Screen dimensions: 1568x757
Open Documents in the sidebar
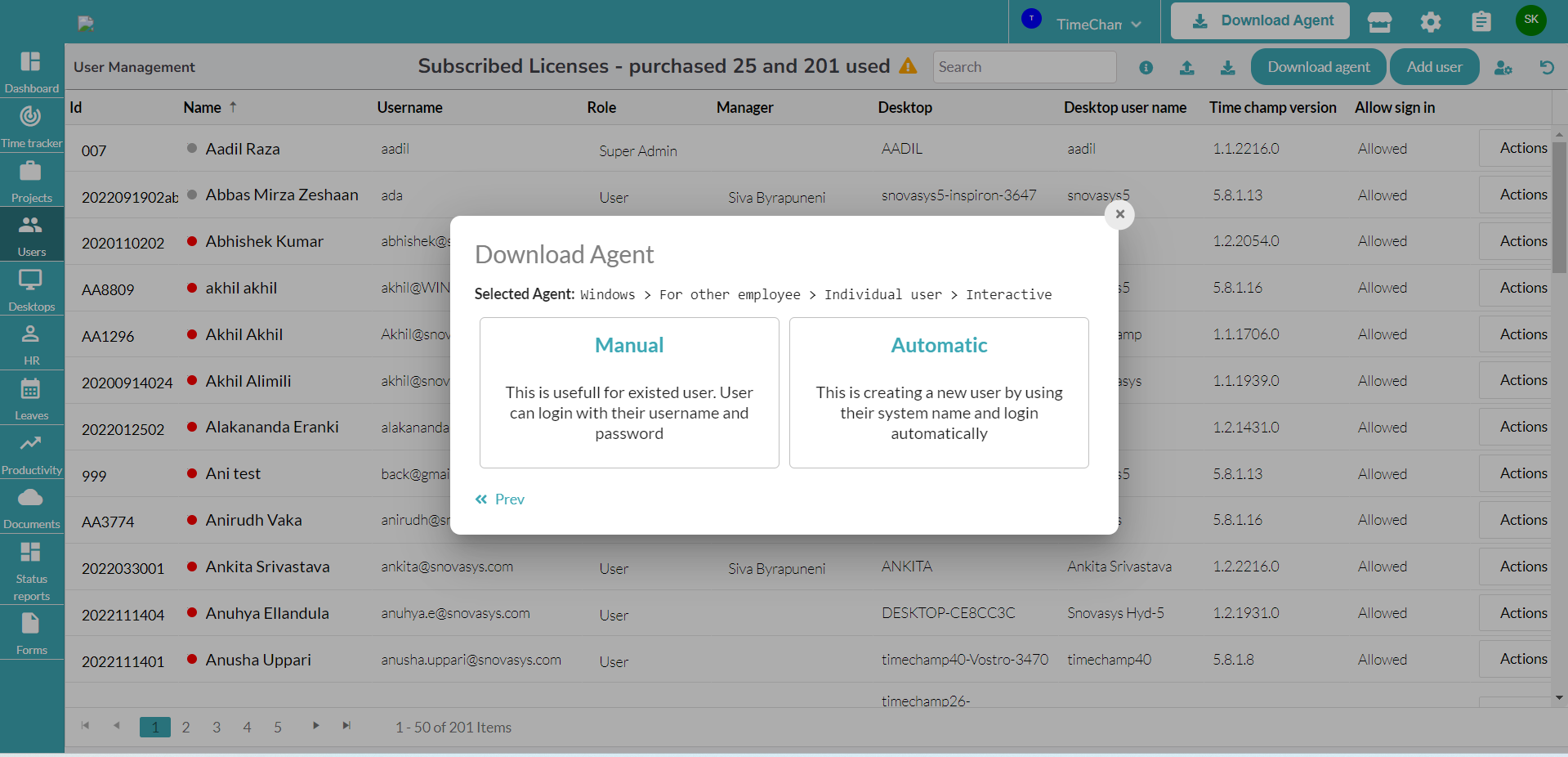click(x=31, y=507)
